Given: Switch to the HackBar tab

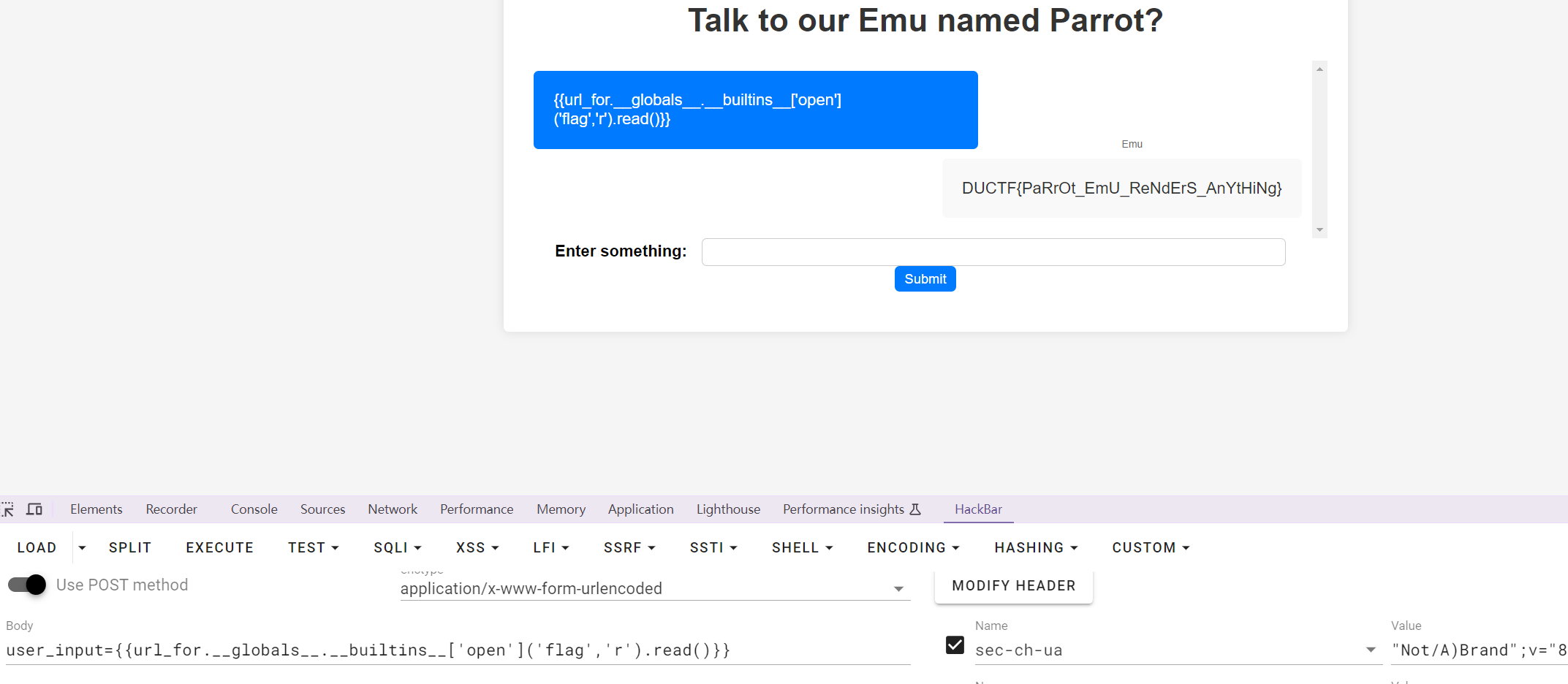Looking at the screenshot, I should pyautogui.click(x=978, y=509).
